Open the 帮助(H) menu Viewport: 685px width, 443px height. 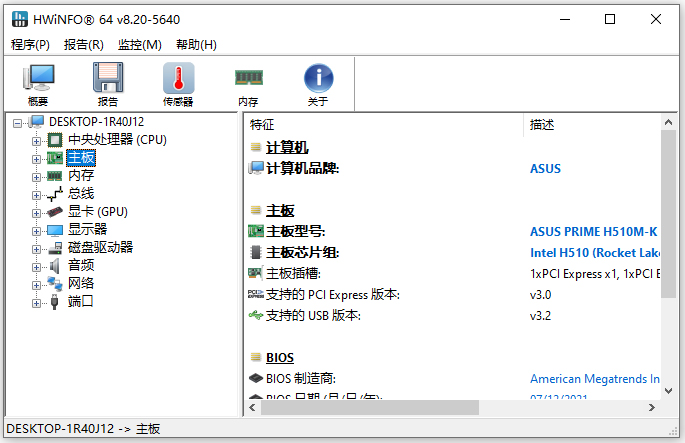[195, 44]
